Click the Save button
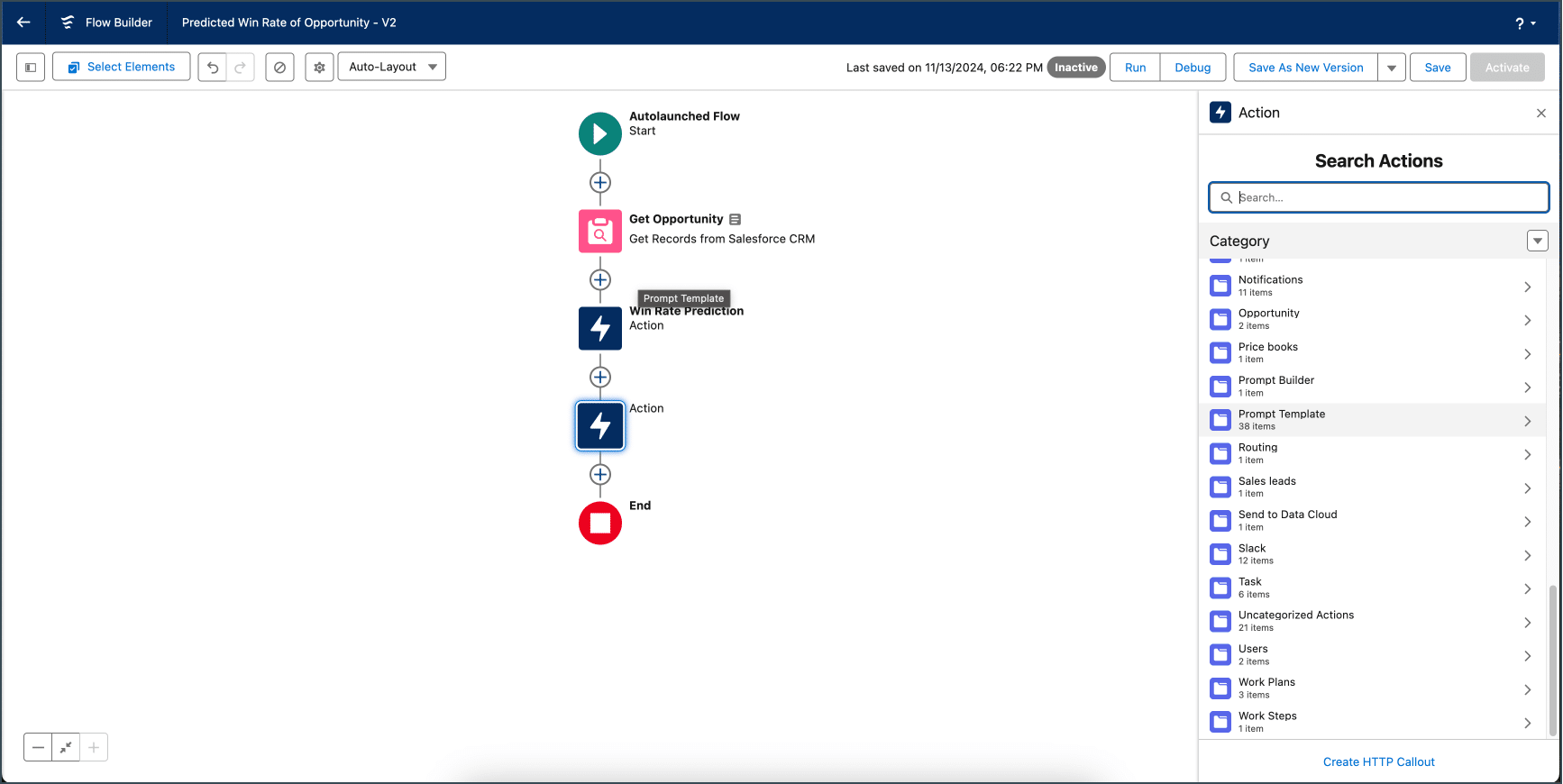 tap(1438, 68)
